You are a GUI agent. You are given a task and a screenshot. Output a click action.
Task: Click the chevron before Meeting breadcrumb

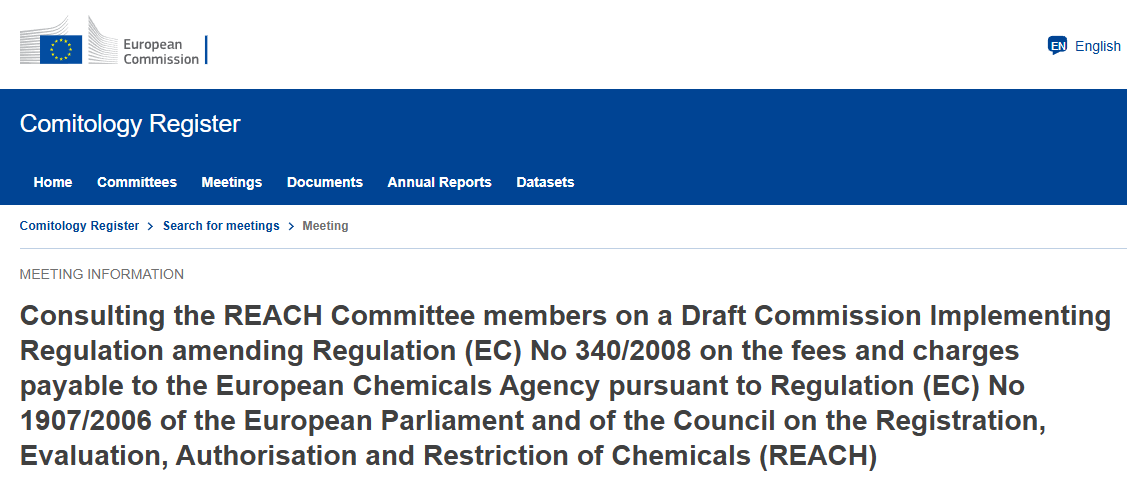pyautogui.click(x=291, y=226)
